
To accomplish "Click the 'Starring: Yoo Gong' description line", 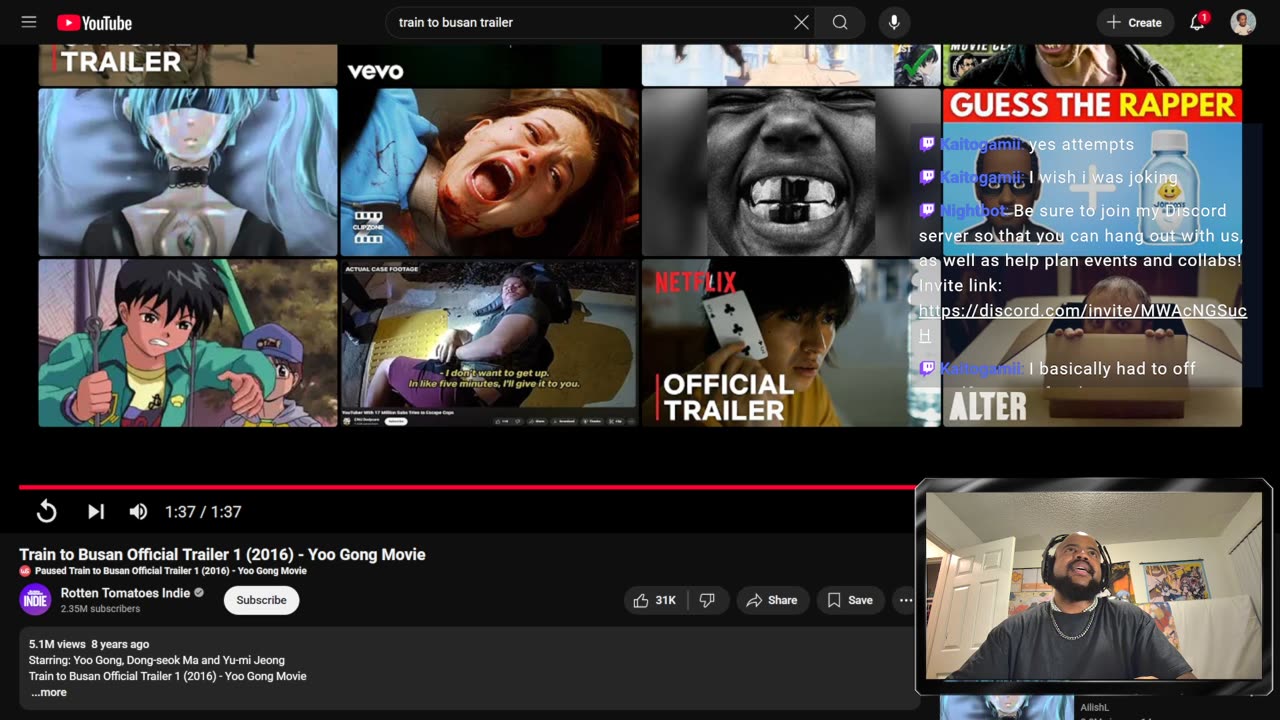I will click(157, 660).
